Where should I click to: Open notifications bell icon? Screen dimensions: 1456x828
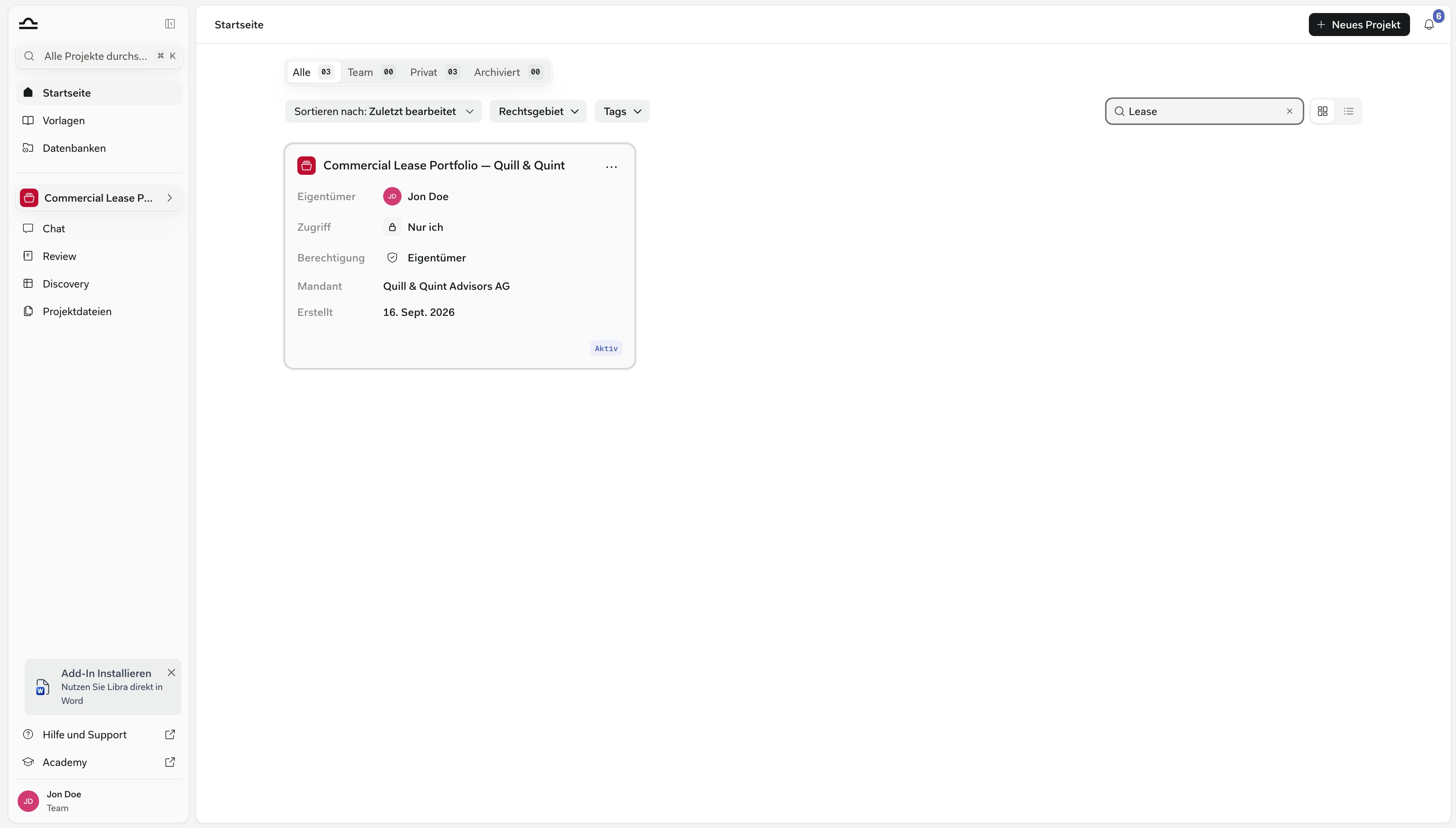(1429, 25)
